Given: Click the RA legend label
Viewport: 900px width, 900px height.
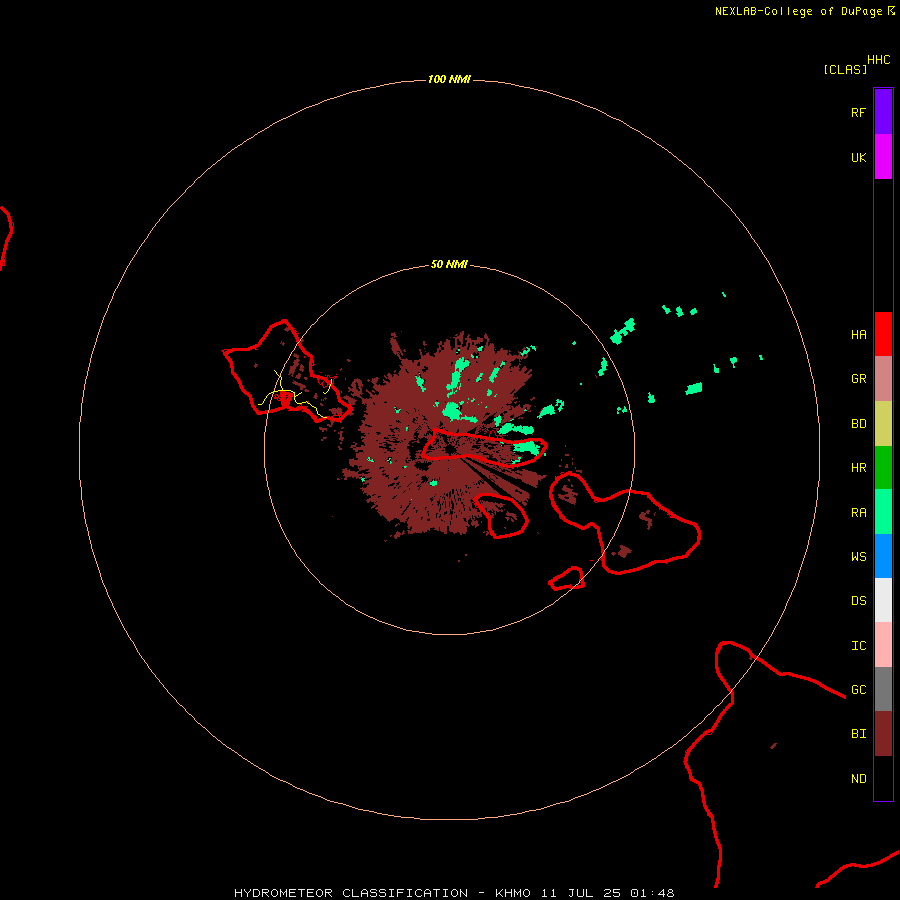Looking at the screenshot, I should coord(858,513).
